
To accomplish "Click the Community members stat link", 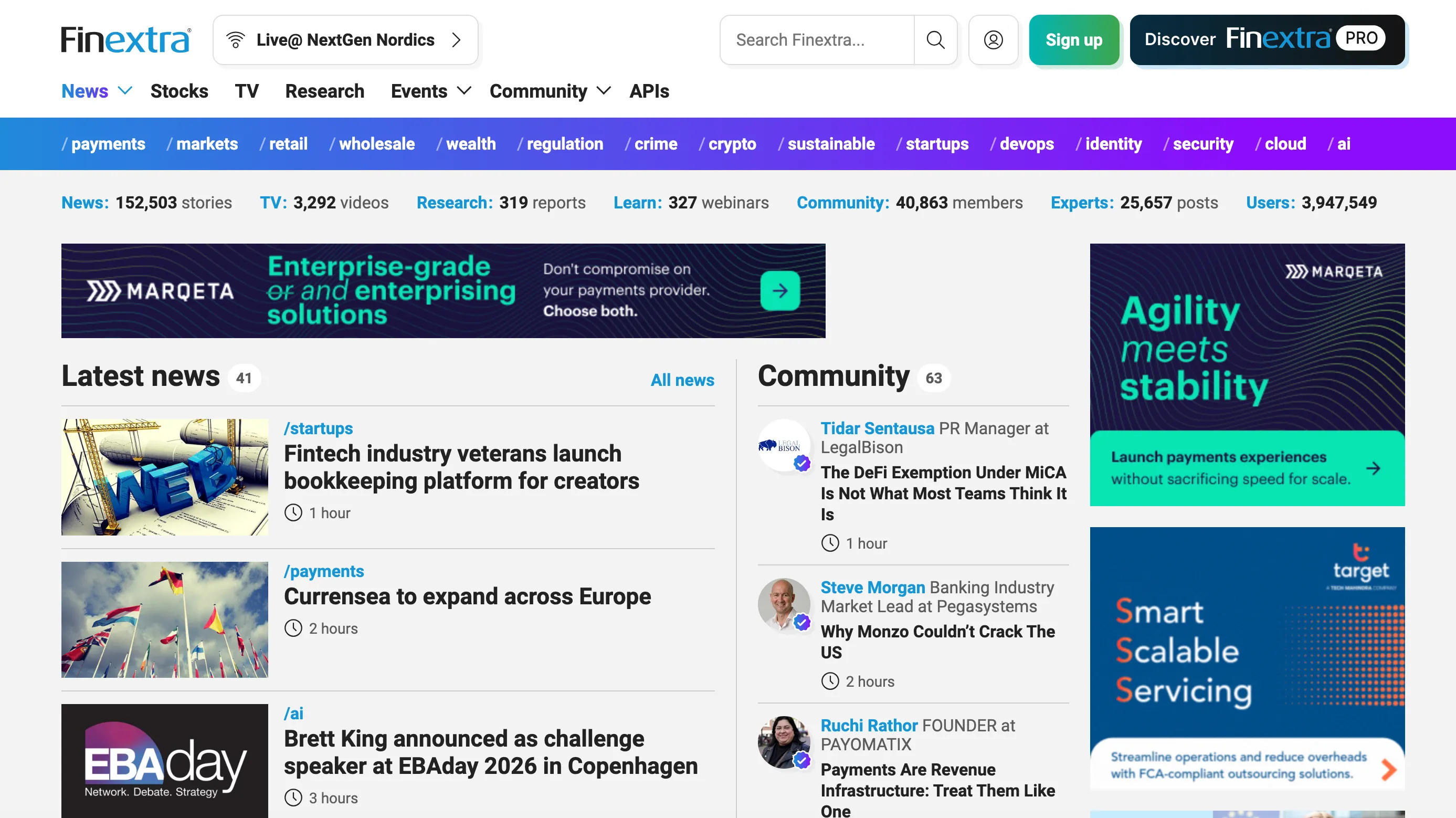I will coord(910,202).
